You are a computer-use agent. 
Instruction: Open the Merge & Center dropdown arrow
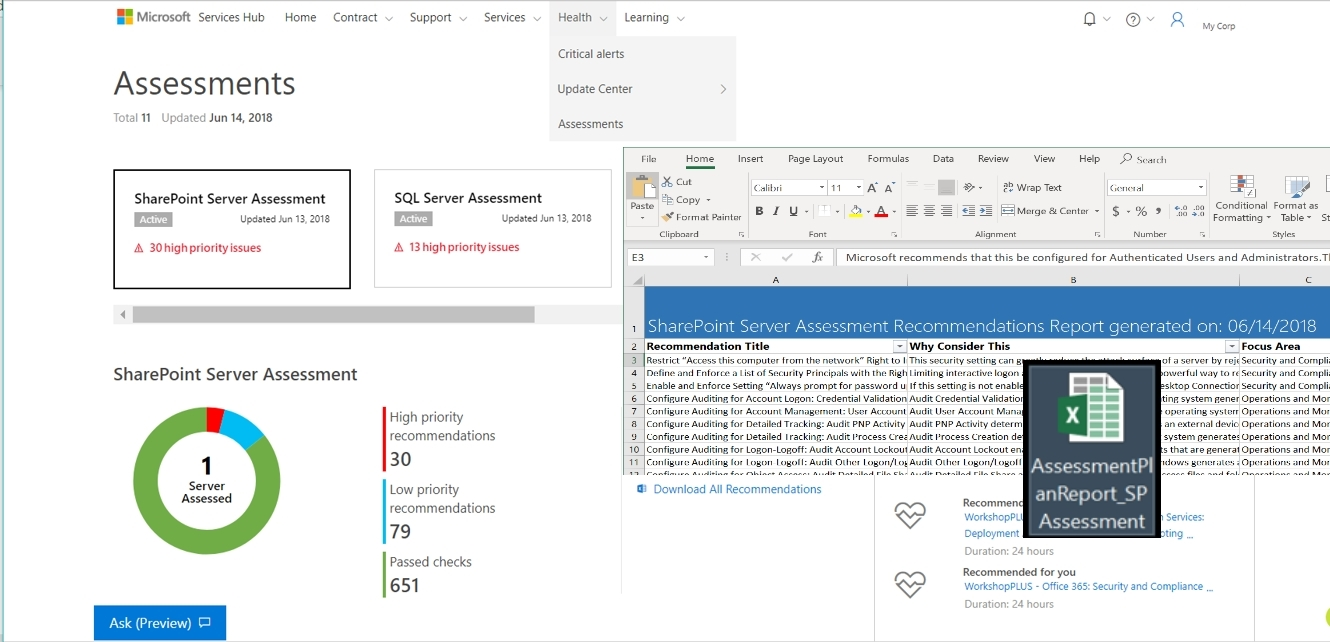[x=1097, y=211]
